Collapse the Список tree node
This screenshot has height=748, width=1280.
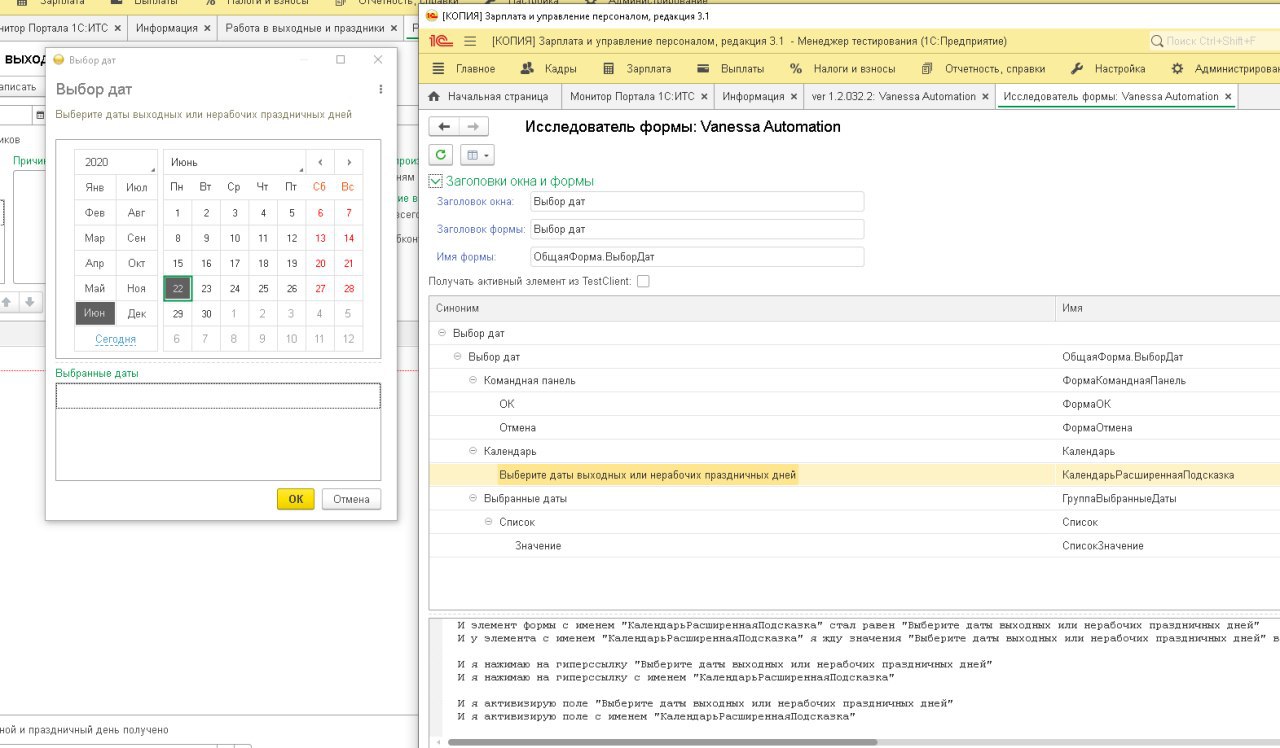489,522
